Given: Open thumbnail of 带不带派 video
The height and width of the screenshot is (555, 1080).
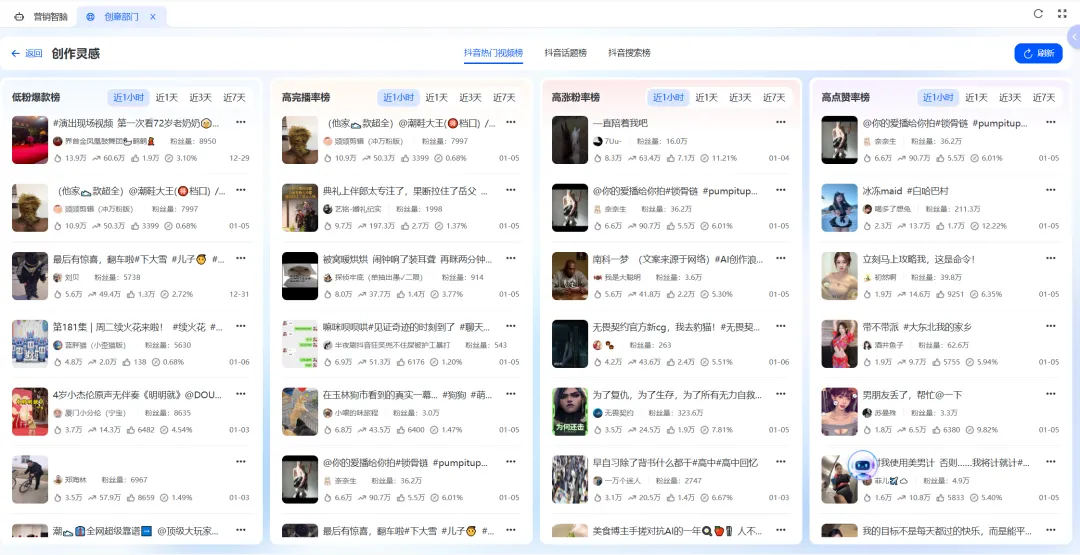Looking at the screenshot, I should [840, 344].
